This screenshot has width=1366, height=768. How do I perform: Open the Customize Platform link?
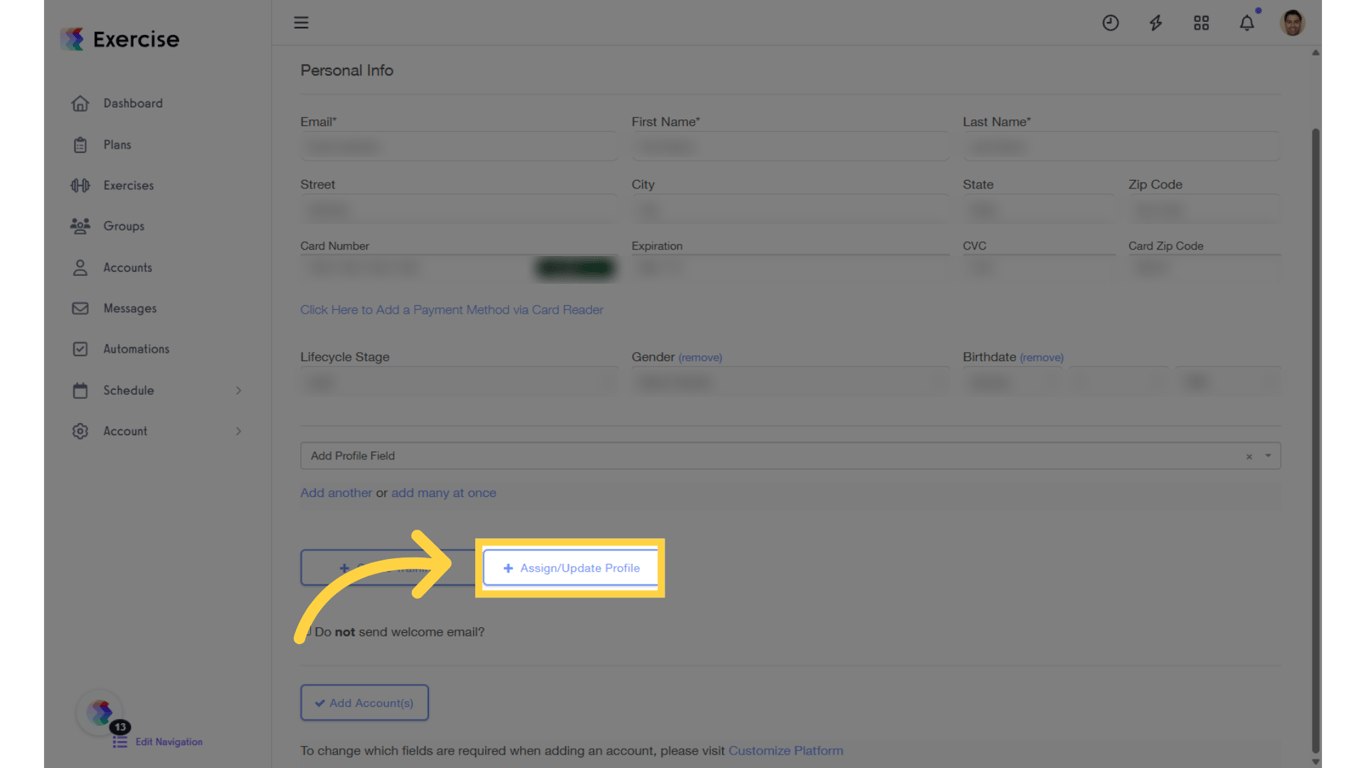[786, 750]
